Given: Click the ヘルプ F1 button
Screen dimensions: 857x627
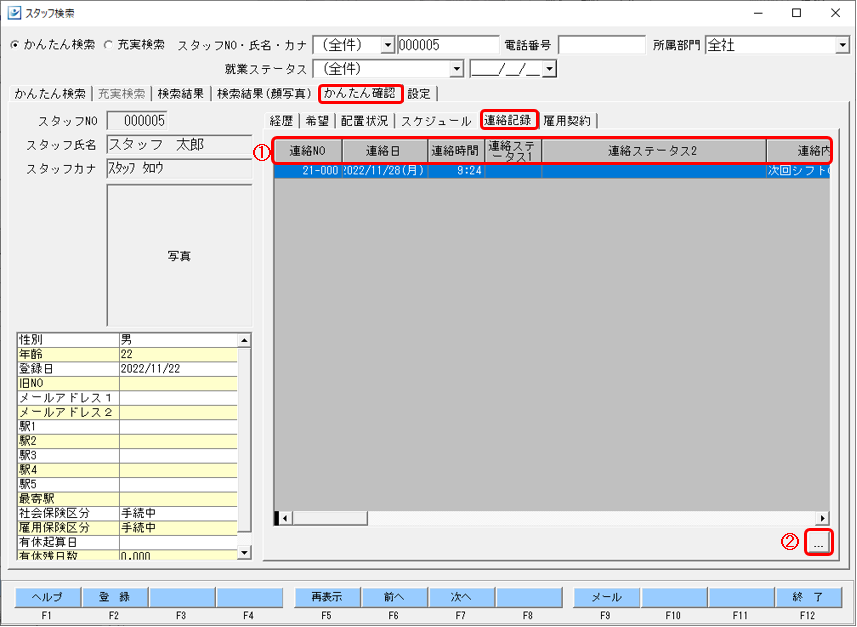Looking at the screenshot, I should pos(48,597).
